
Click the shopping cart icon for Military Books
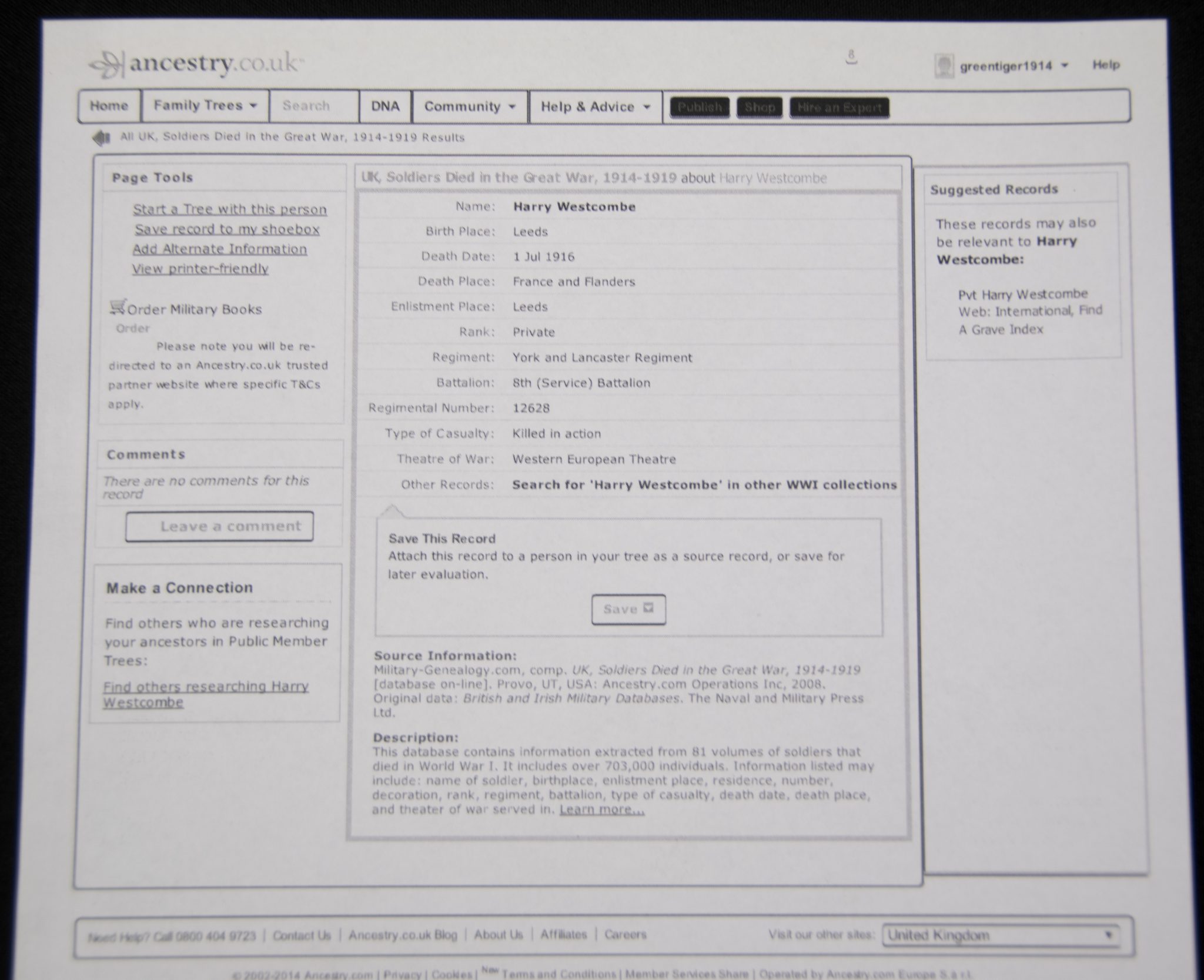point(118,307)
